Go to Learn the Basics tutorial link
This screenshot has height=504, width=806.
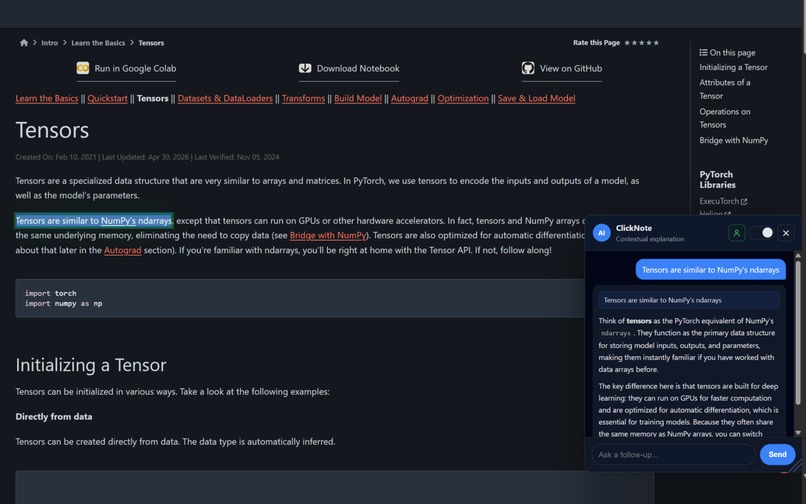point(47,98)
